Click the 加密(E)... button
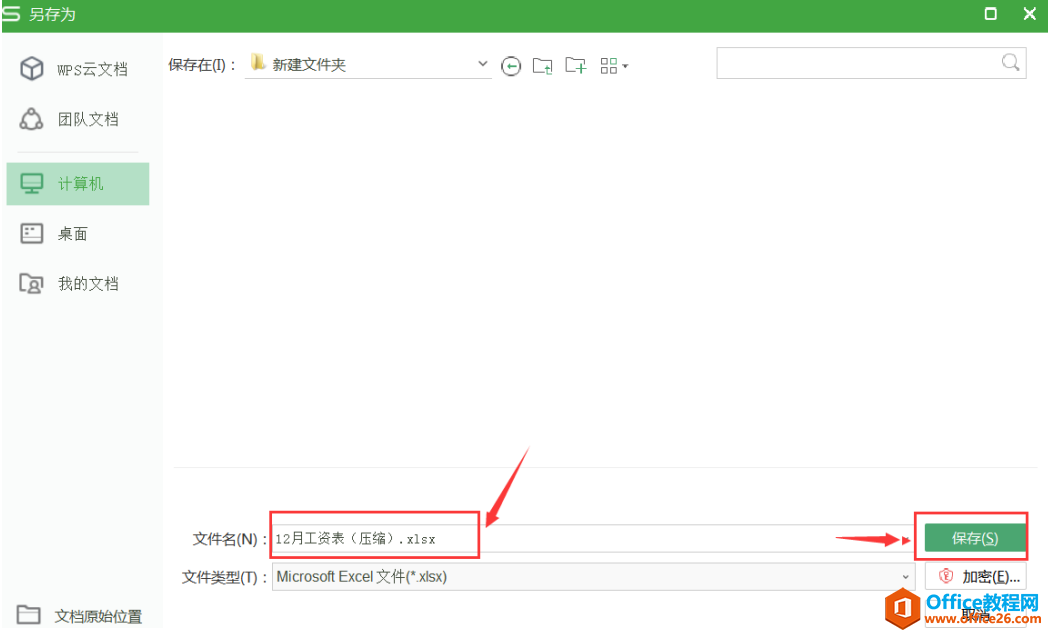 click(976, 577)
